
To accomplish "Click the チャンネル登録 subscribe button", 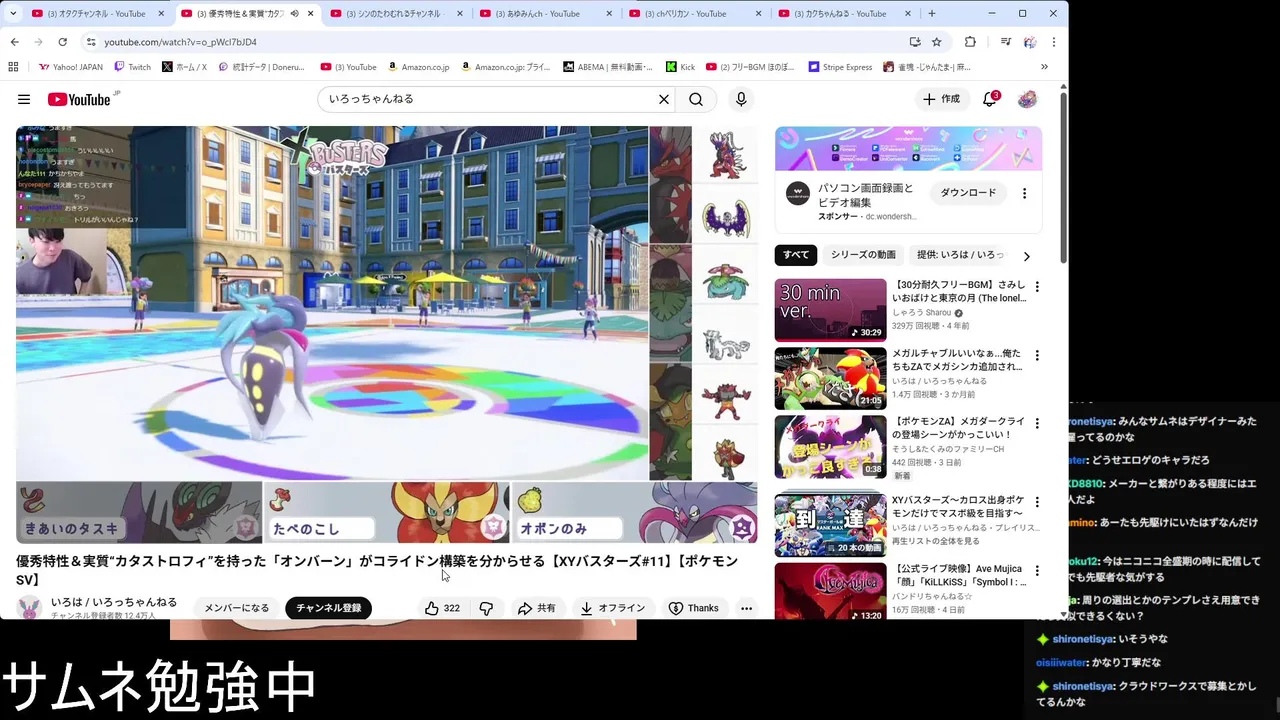I will pos(329,608).
